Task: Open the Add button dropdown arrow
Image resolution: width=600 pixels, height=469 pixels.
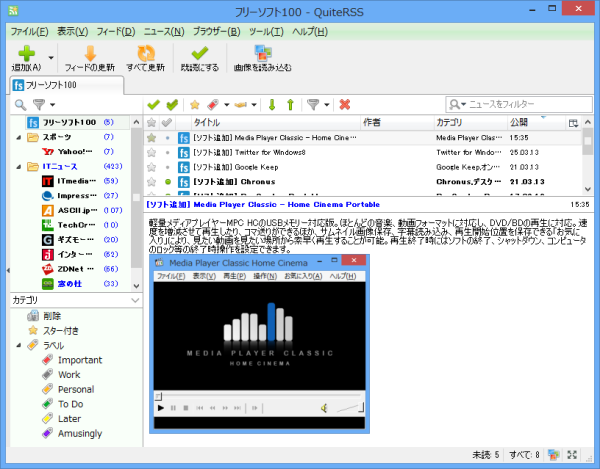Action: pyautogui.click(x=51, y=58)
